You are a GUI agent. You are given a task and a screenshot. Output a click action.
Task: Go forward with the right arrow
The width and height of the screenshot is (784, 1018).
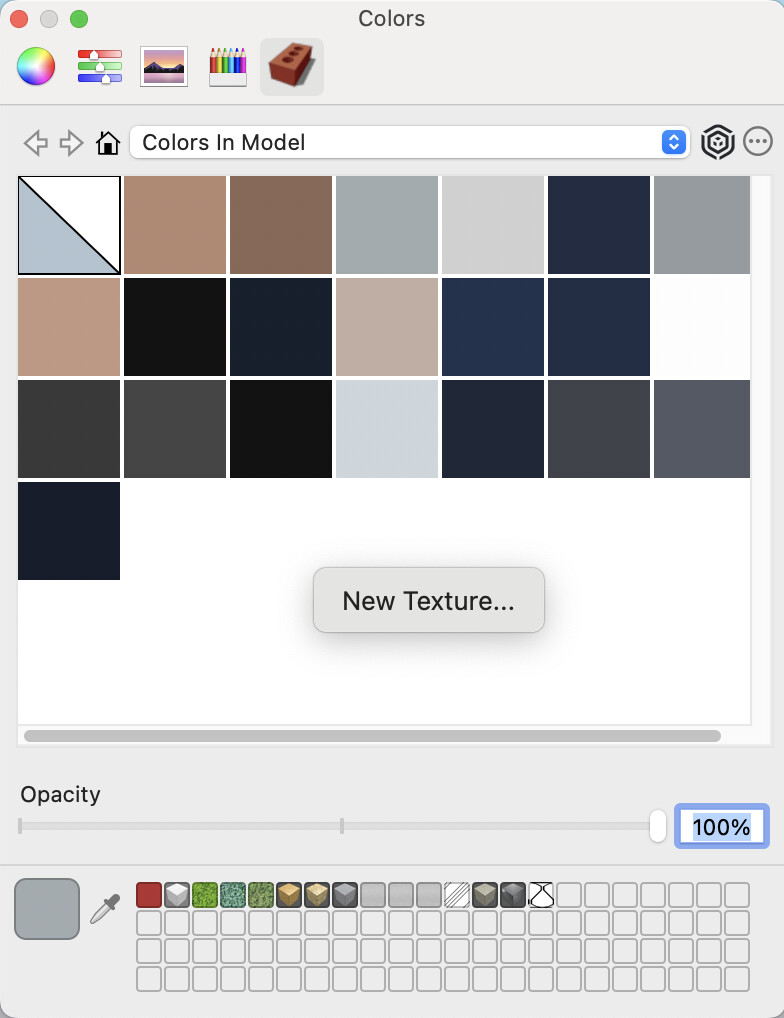[x=71, y=143]
